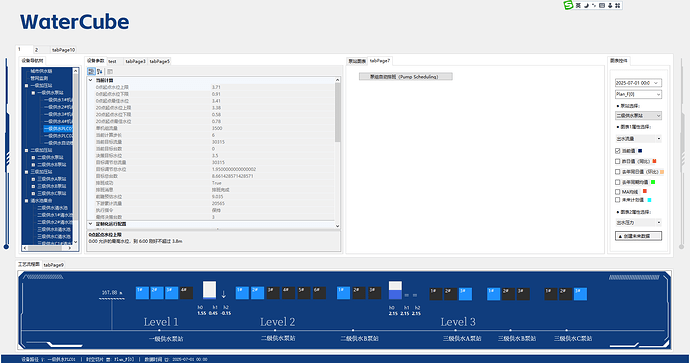Click the Pump Scheduling button
690x363 pixels.
(x=406, y=77)
